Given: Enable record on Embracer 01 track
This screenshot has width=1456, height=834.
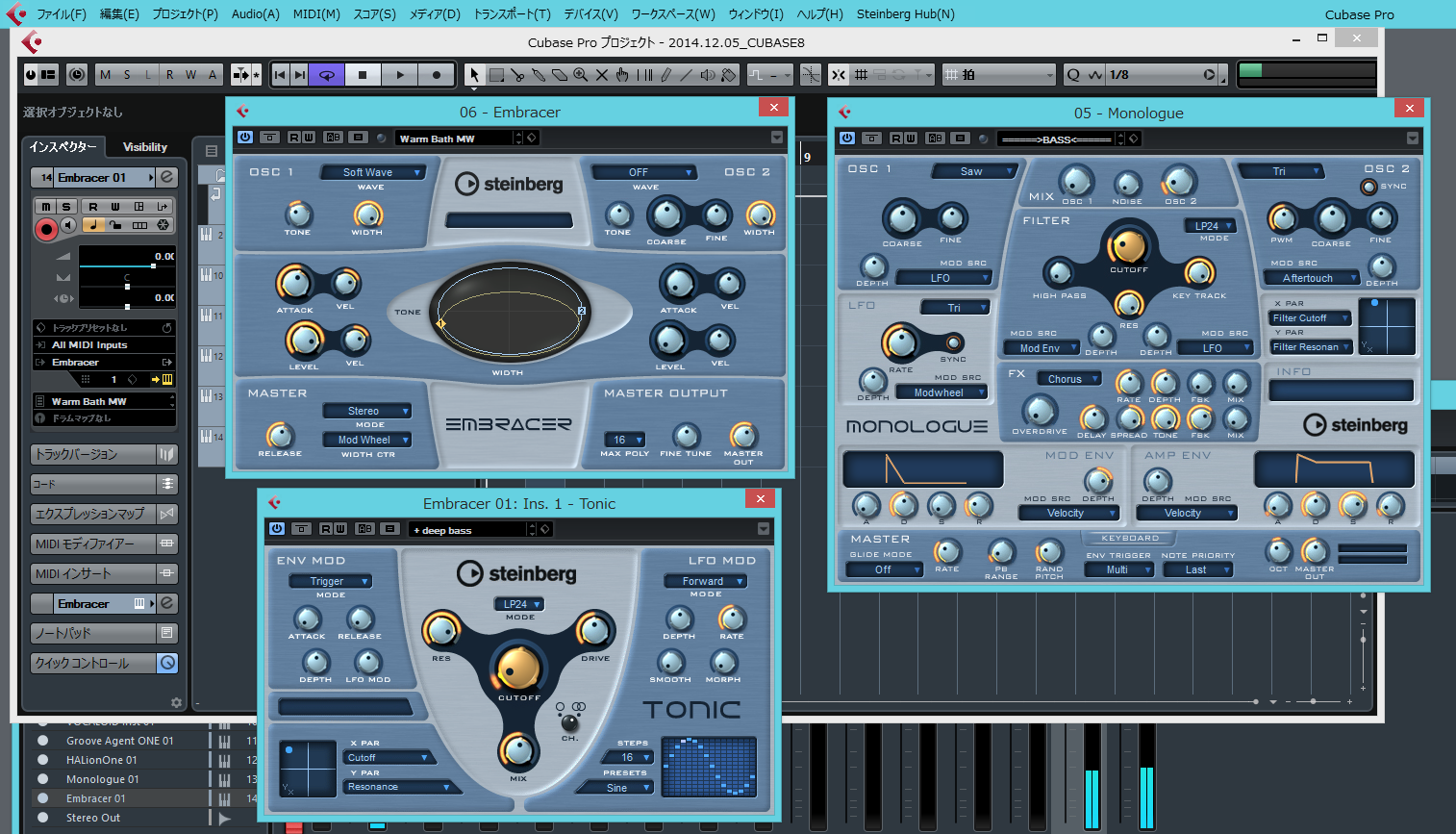Looking at the screenshot, I should tap(46, 229).
